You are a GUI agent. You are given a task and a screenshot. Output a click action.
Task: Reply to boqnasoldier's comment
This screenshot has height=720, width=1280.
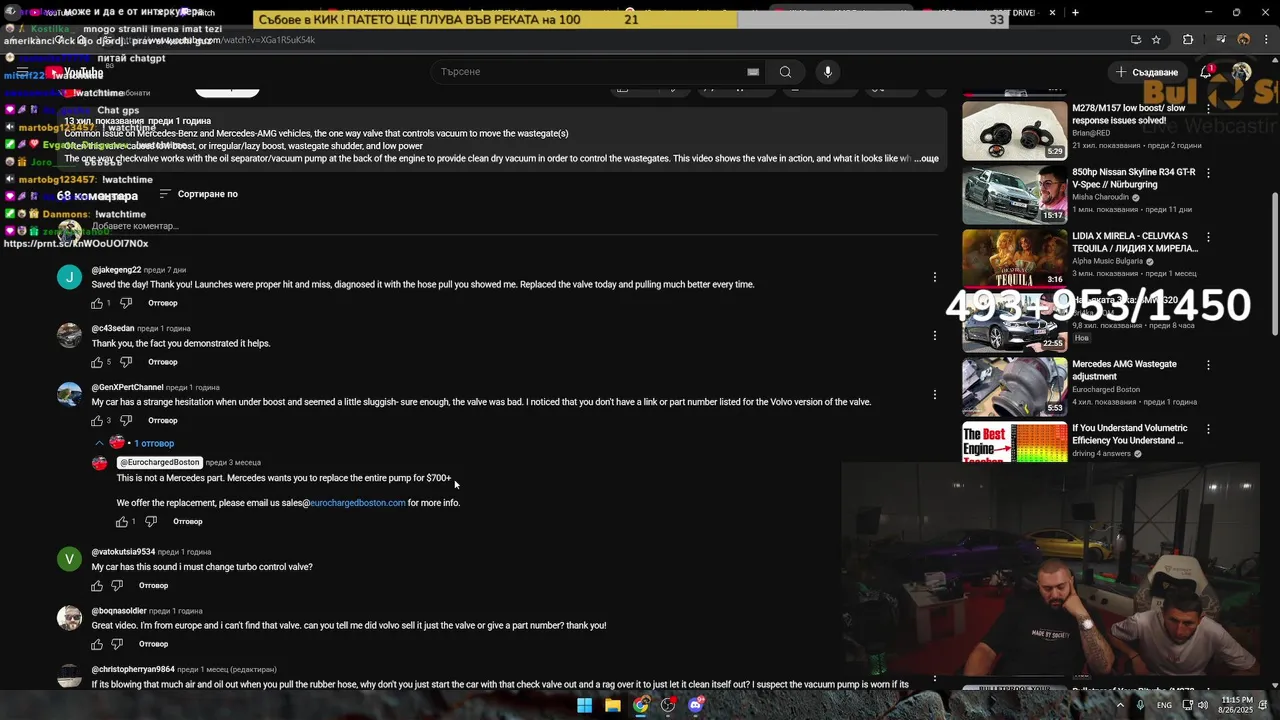[x=153, y=645]
